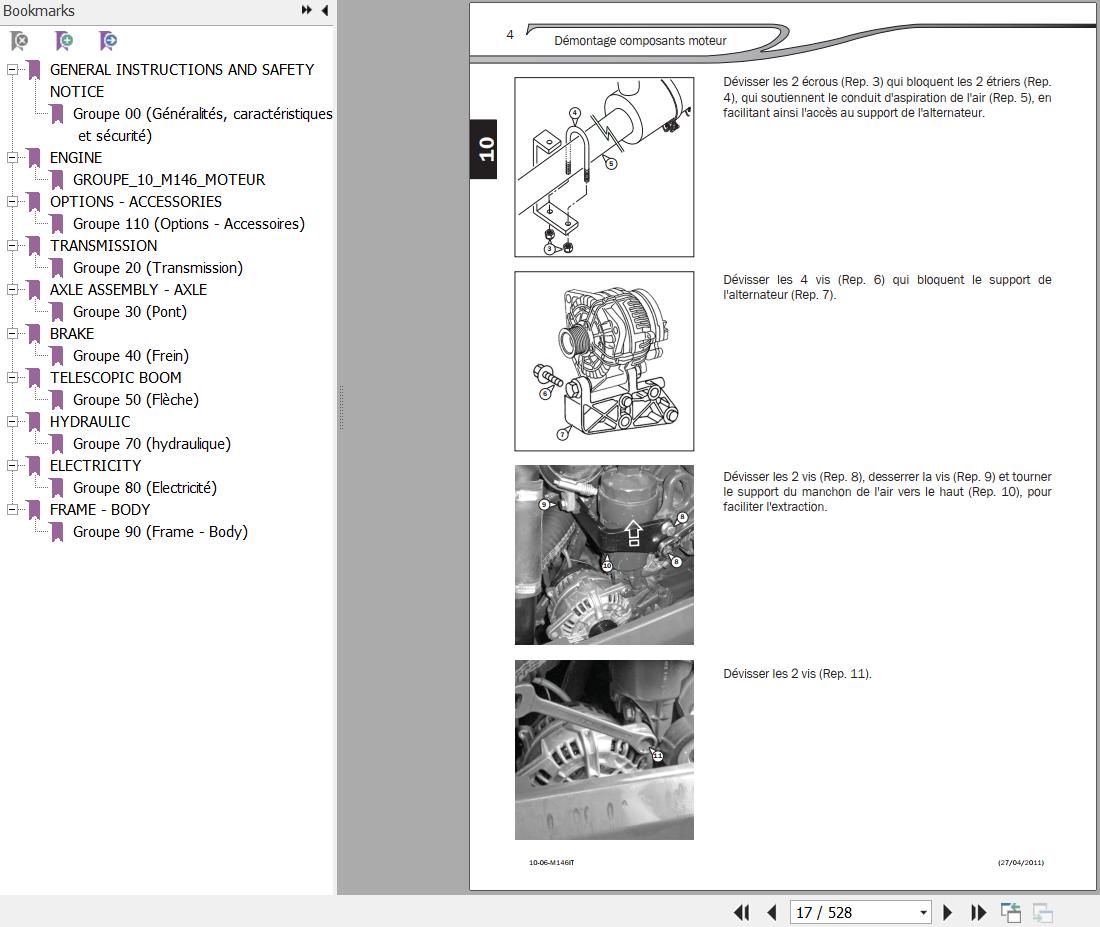The height and width of the screenshot is (927, 1100).
Task: Click the add new bookmark icon
Action: pyautogui.click(x=64, y=41)
